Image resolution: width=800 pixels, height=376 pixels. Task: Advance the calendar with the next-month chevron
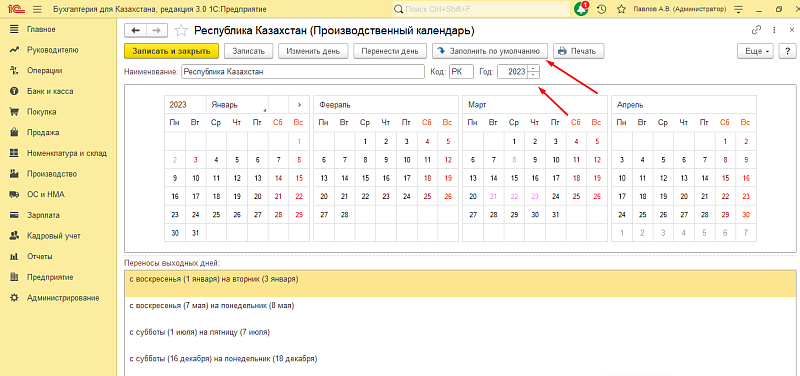pos(299,105)
